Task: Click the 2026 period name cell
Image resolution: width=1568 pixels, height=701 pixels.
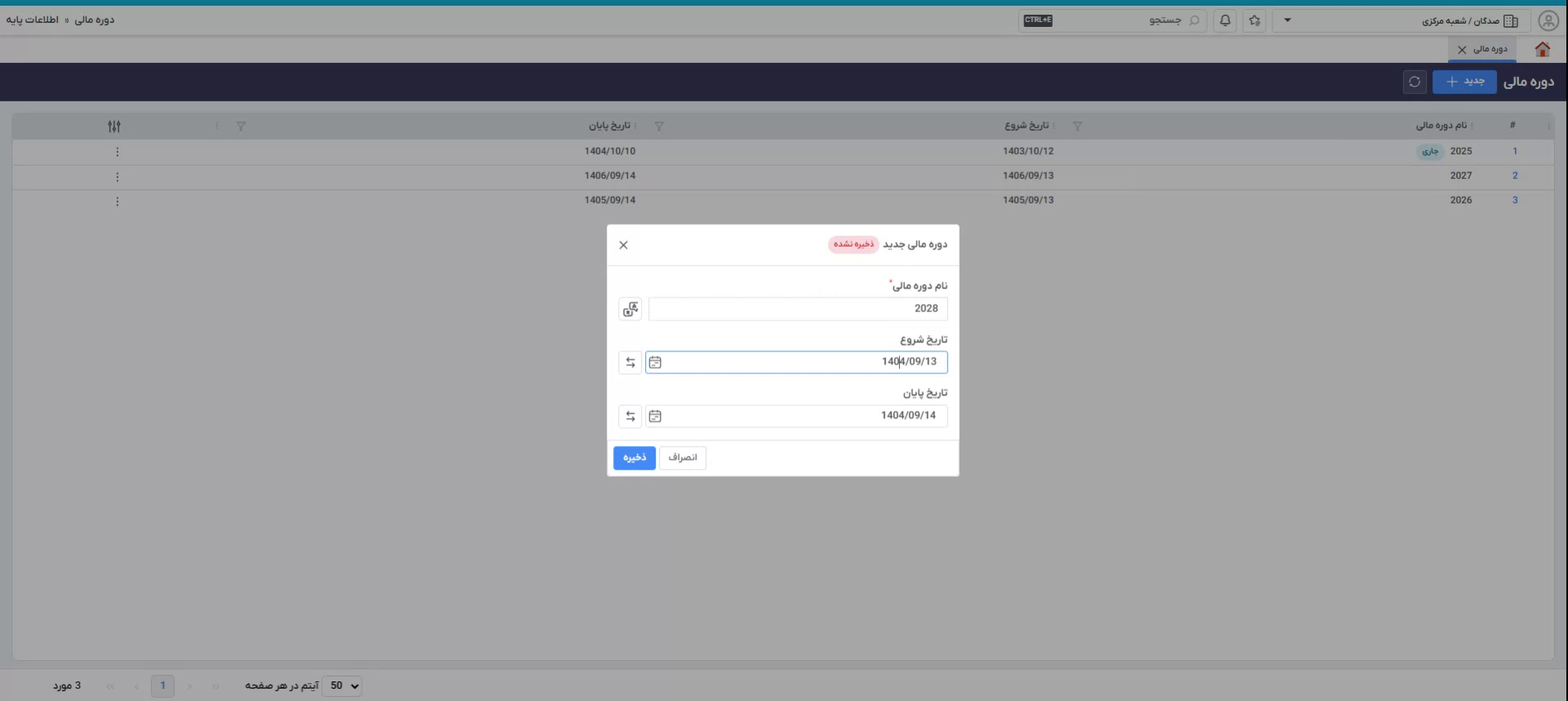Action: tap(1461, 200)
